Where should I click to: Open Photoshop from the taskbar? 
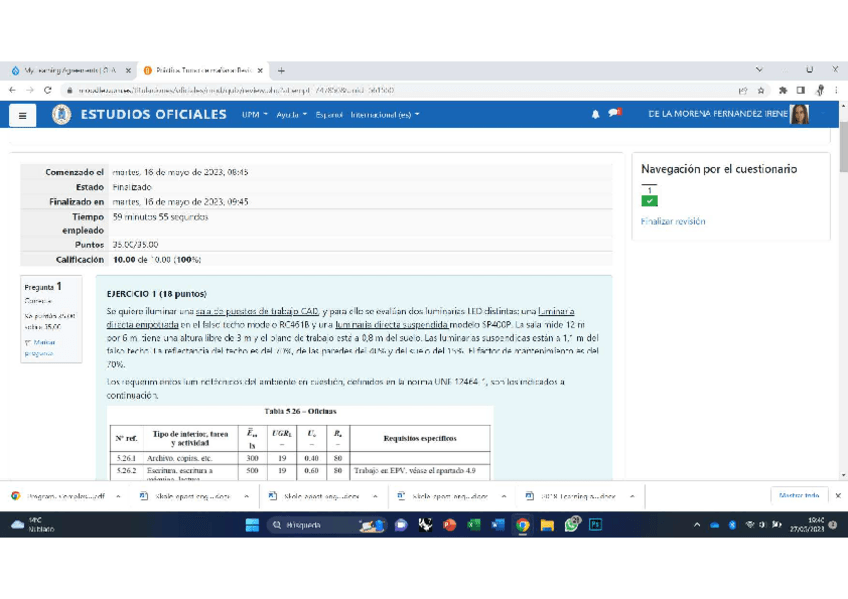[x=595, y=524]
